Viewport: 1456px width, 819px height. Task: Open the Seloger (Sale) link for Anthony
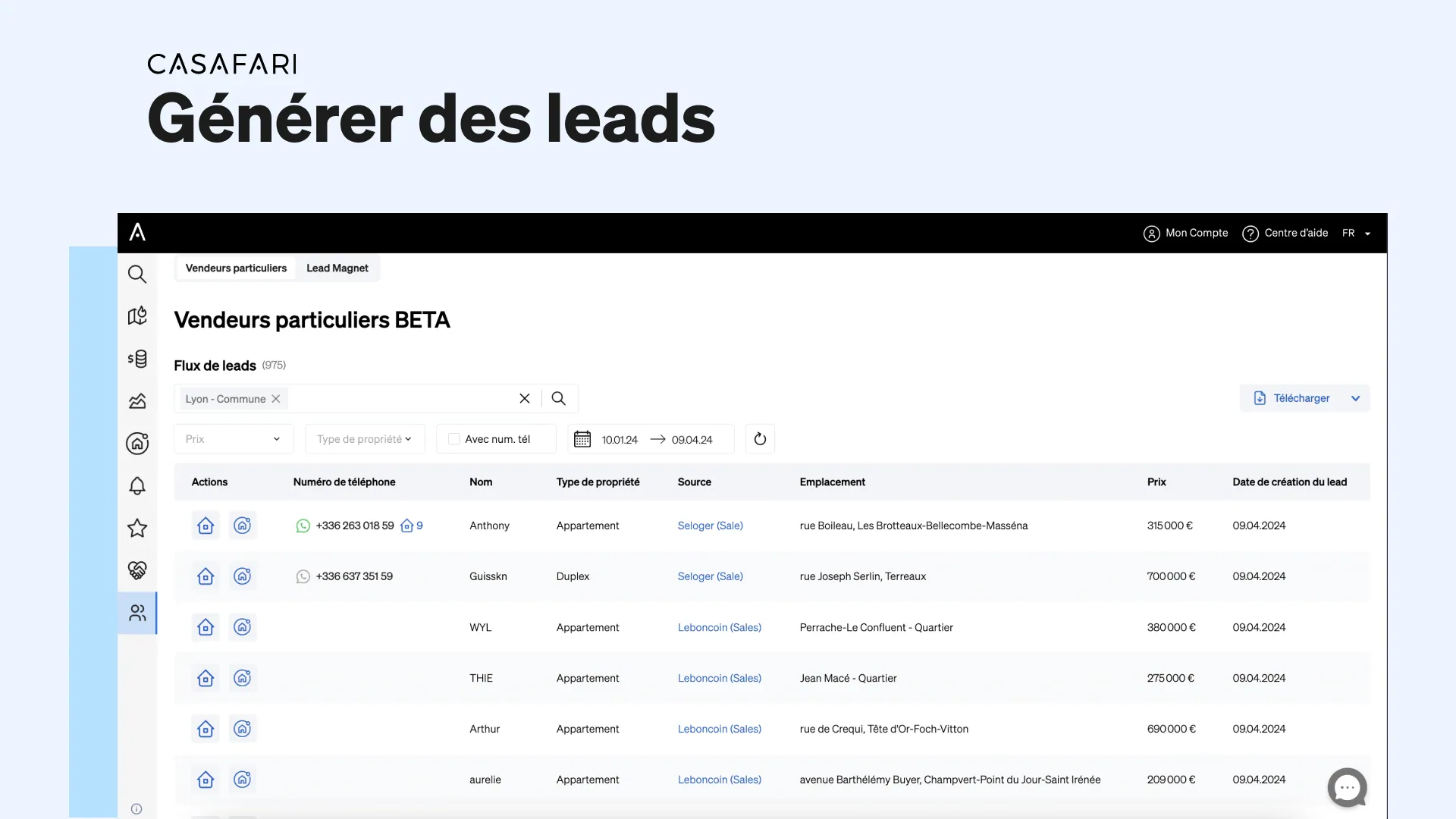tap(710, 526)
